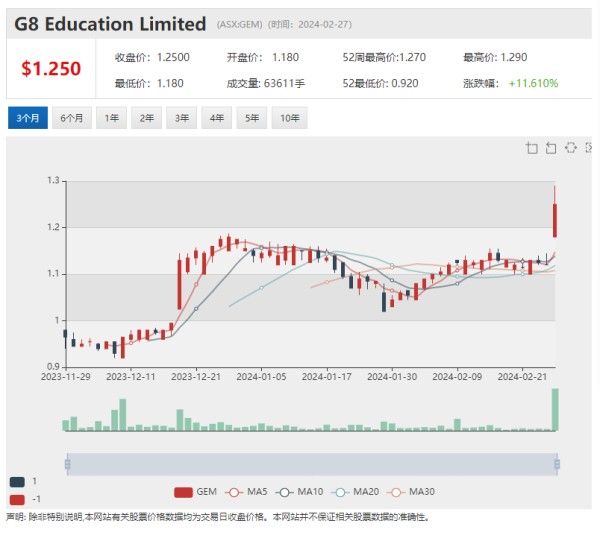
Task: Select the 4年 range tab
Action: coord(217,118)
